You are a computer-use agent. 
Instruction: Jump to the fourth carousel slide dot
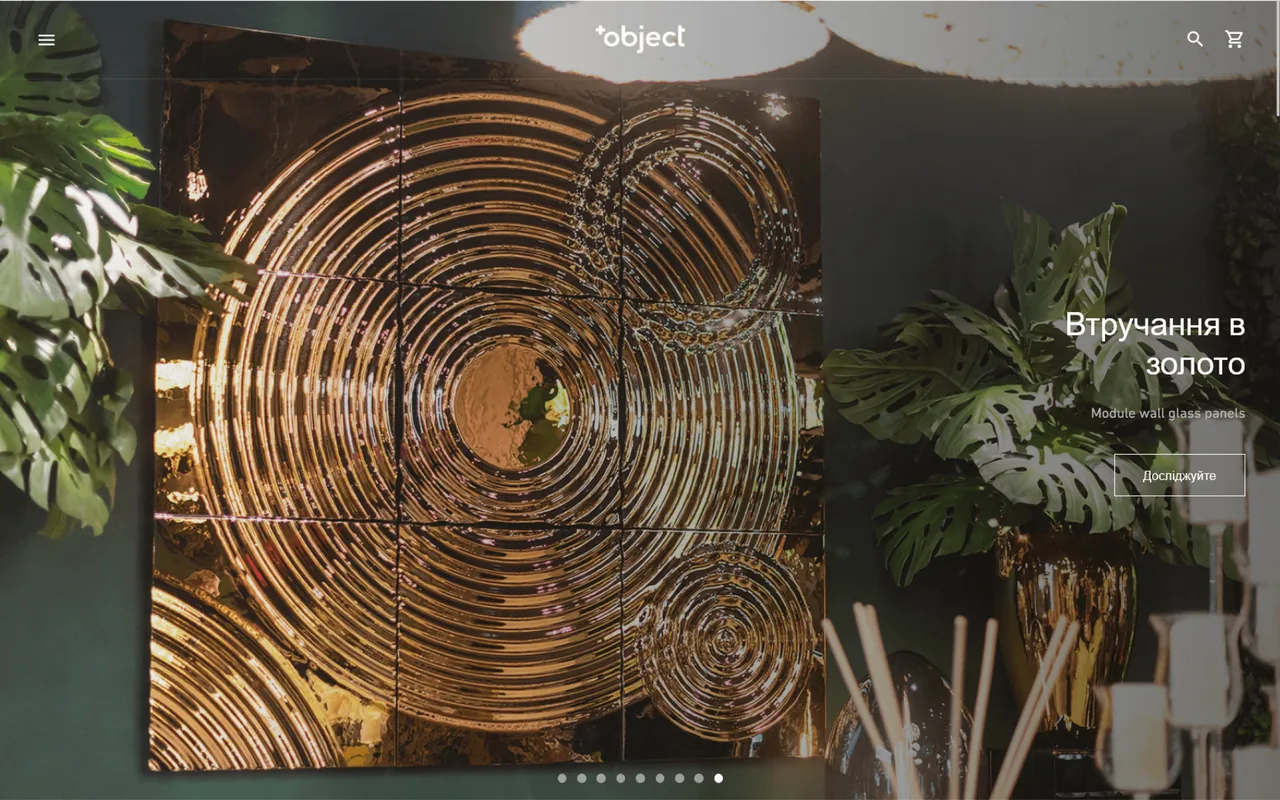[621, 778]
